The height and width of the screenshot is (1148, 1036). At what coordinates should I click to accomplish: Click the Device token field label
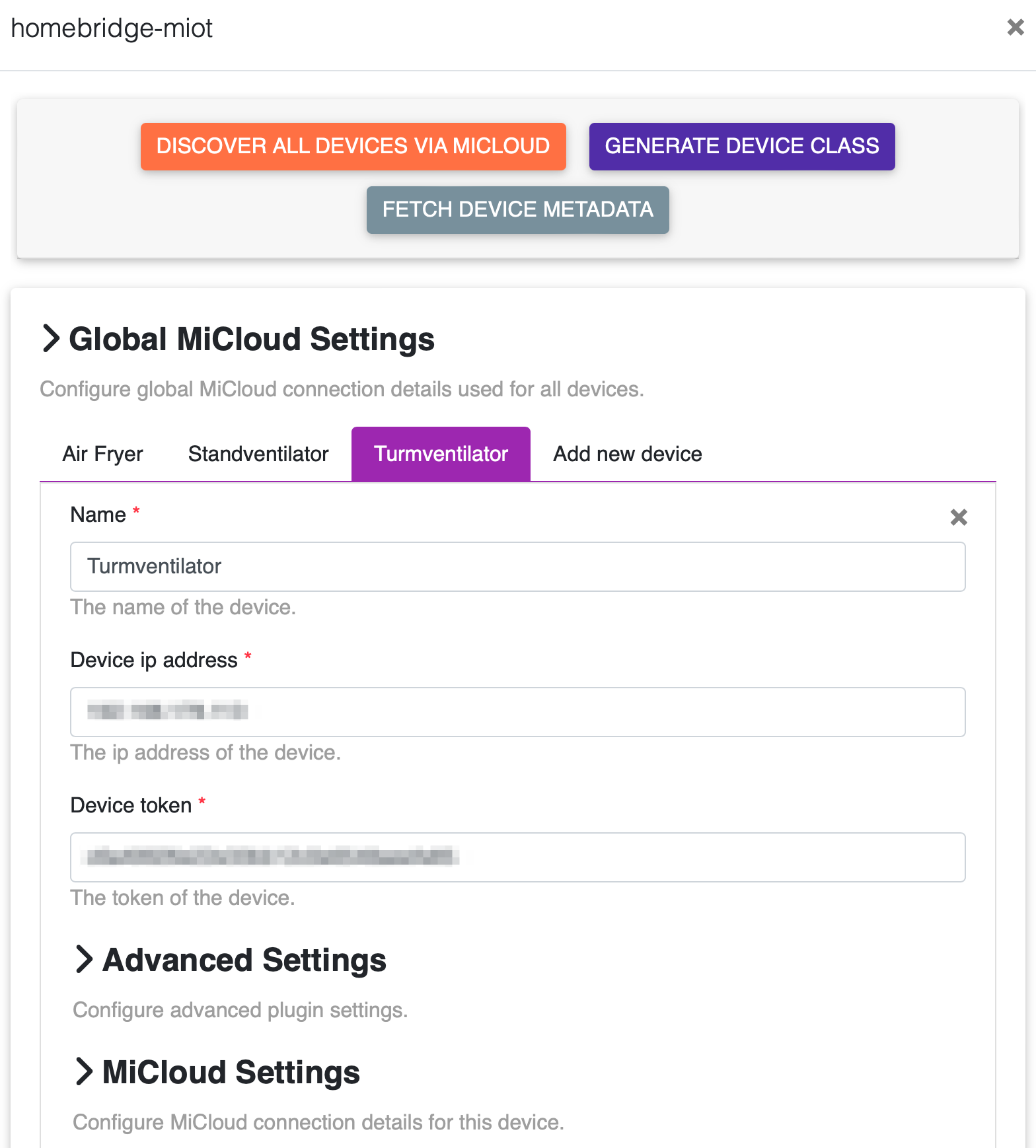[x=131, y=805]
